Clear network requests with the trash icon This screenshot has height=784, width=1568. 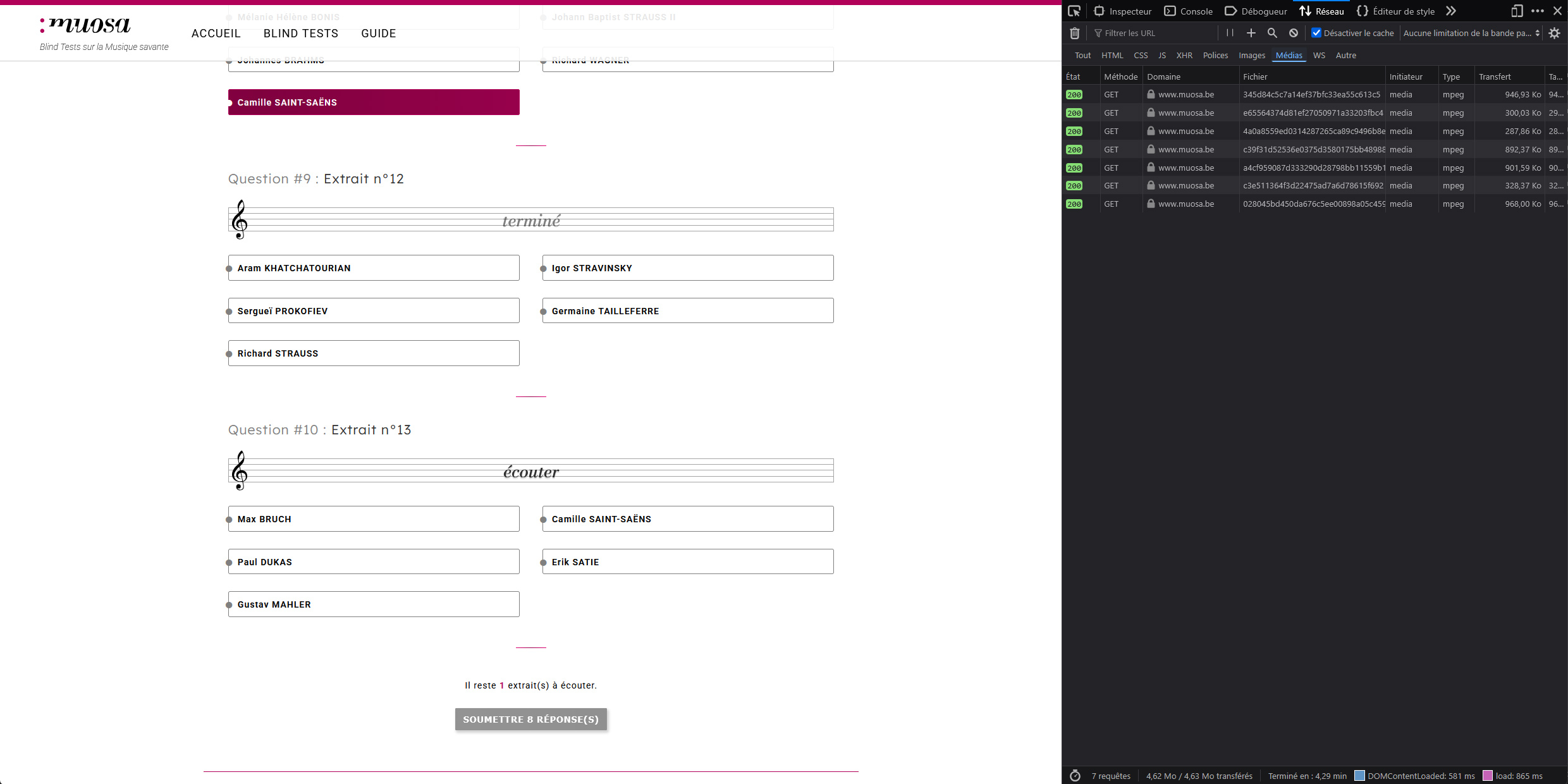click(1074, 33)
